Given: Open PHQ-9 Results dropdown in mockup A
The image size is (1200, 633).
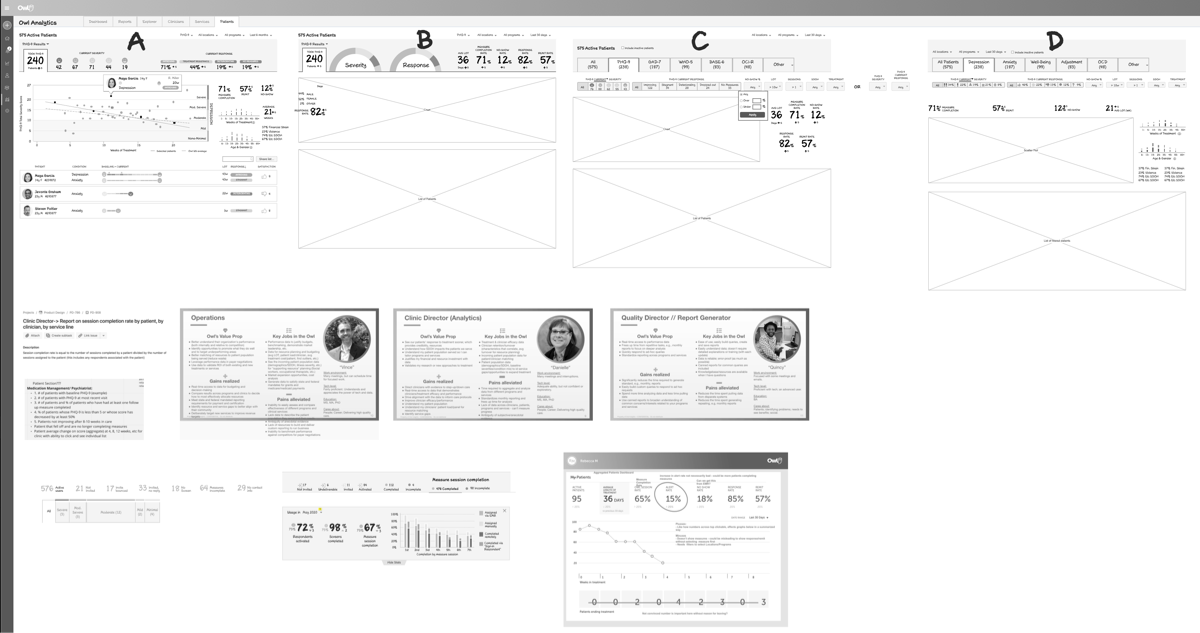Looking at the screenshot, I should point(35,44).
